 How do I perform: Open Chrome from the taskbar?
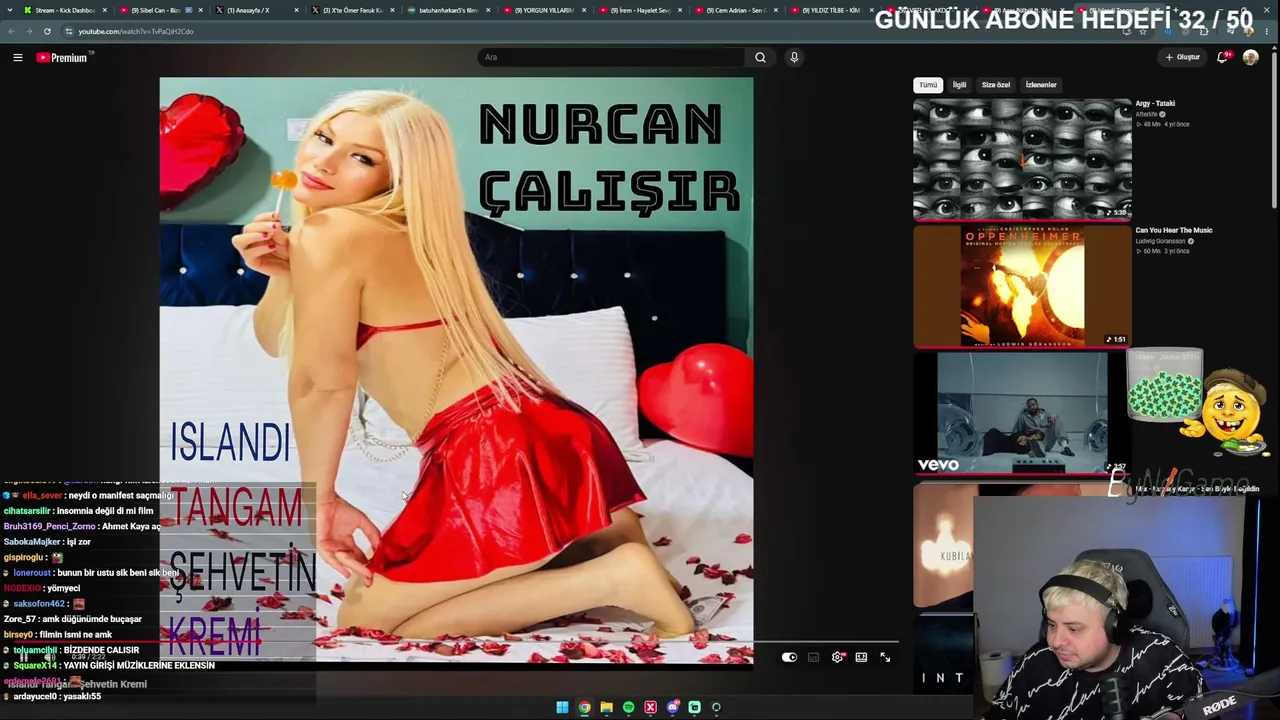pos(584,707)
